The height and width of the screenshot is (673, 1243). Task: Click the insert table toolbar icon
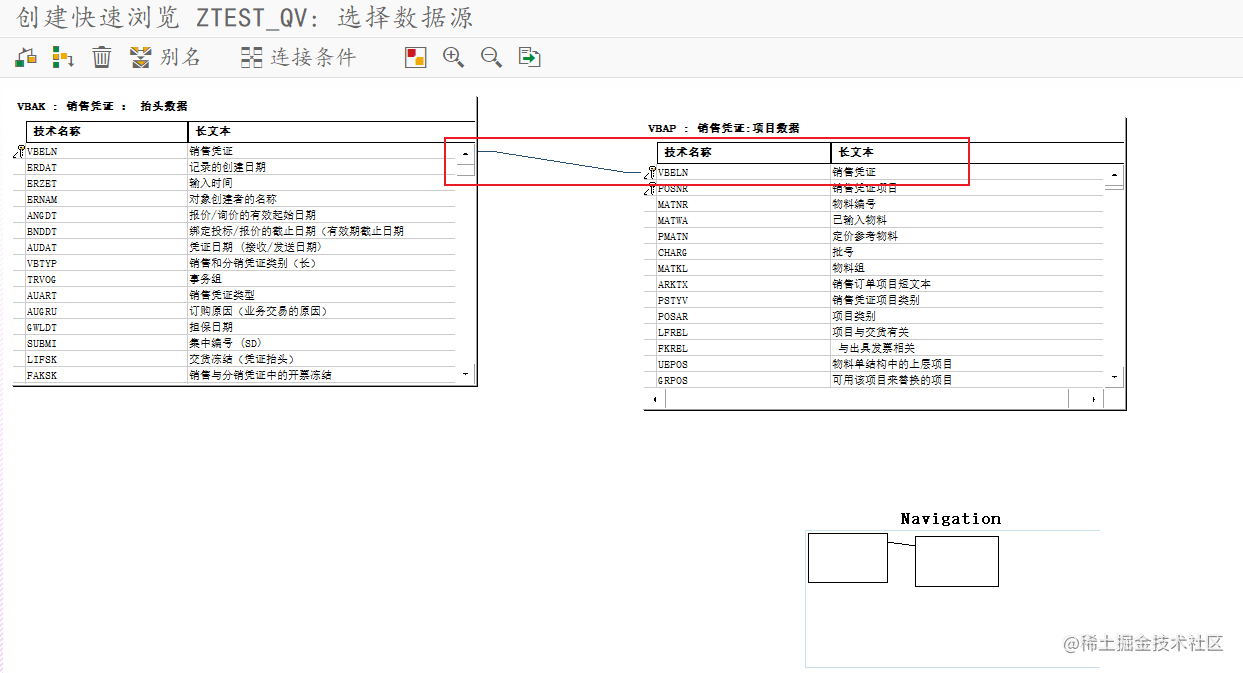(x=26, y=57)
